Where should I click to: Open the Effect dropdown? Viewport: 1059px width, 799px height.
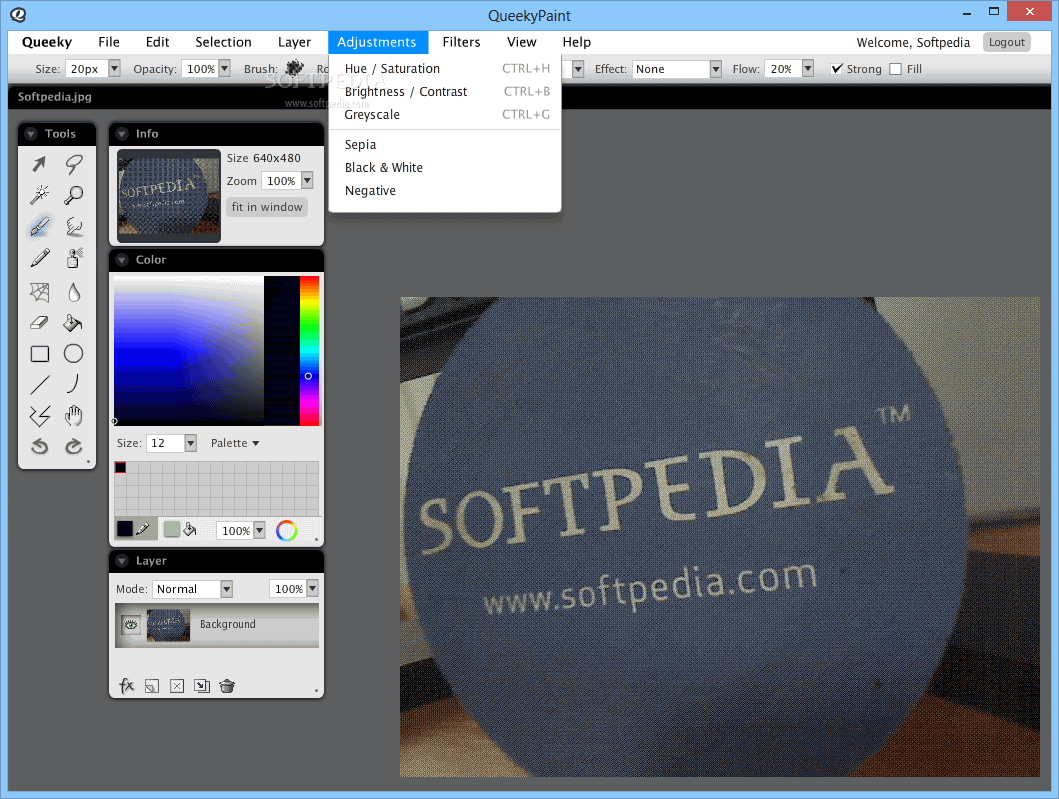tap(716, 69)
